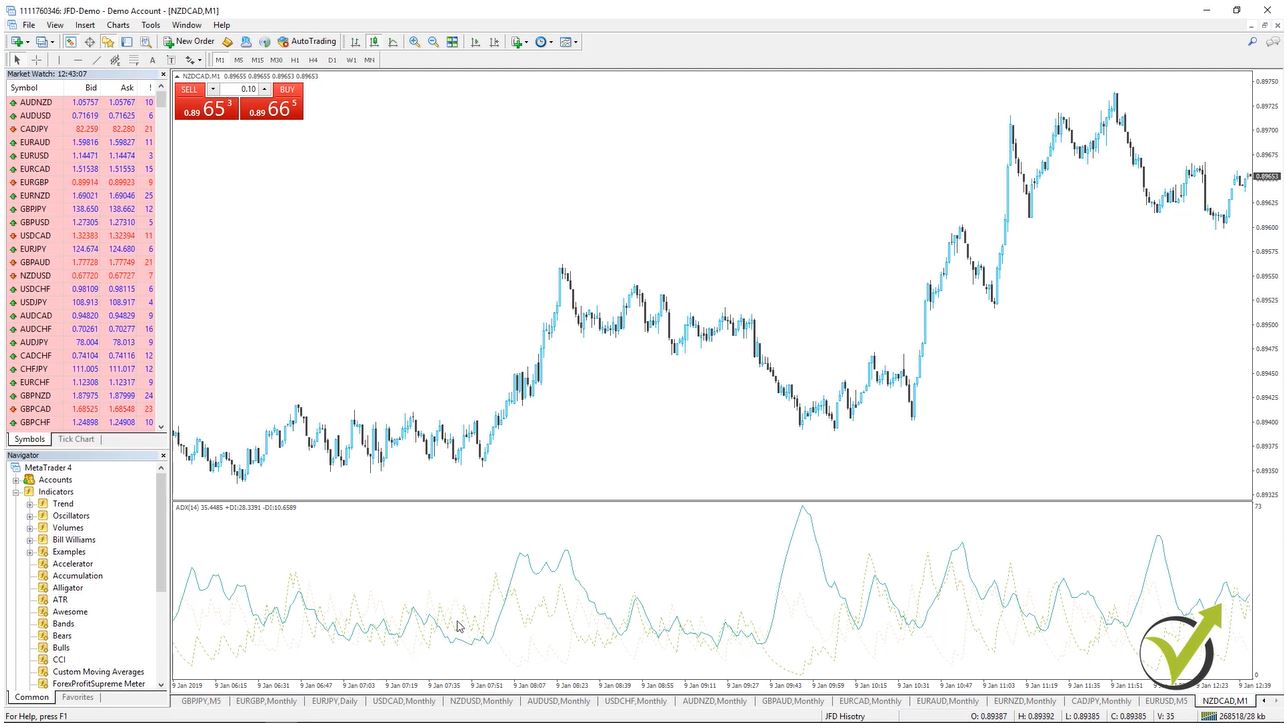Switch chart to candlestick mode
This screenshot has width=1286, height=728.
(x=374, y=41)
